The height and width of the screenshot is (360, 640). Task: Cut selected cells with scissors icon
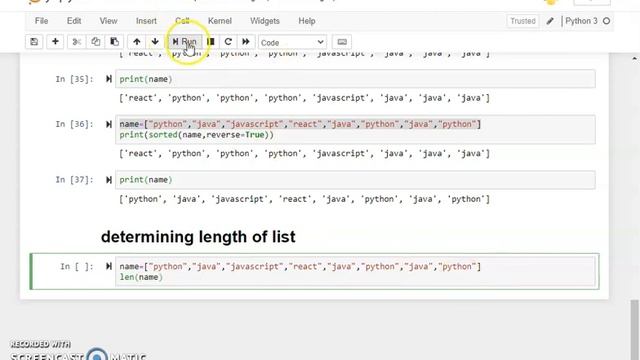tap(76, 42)
